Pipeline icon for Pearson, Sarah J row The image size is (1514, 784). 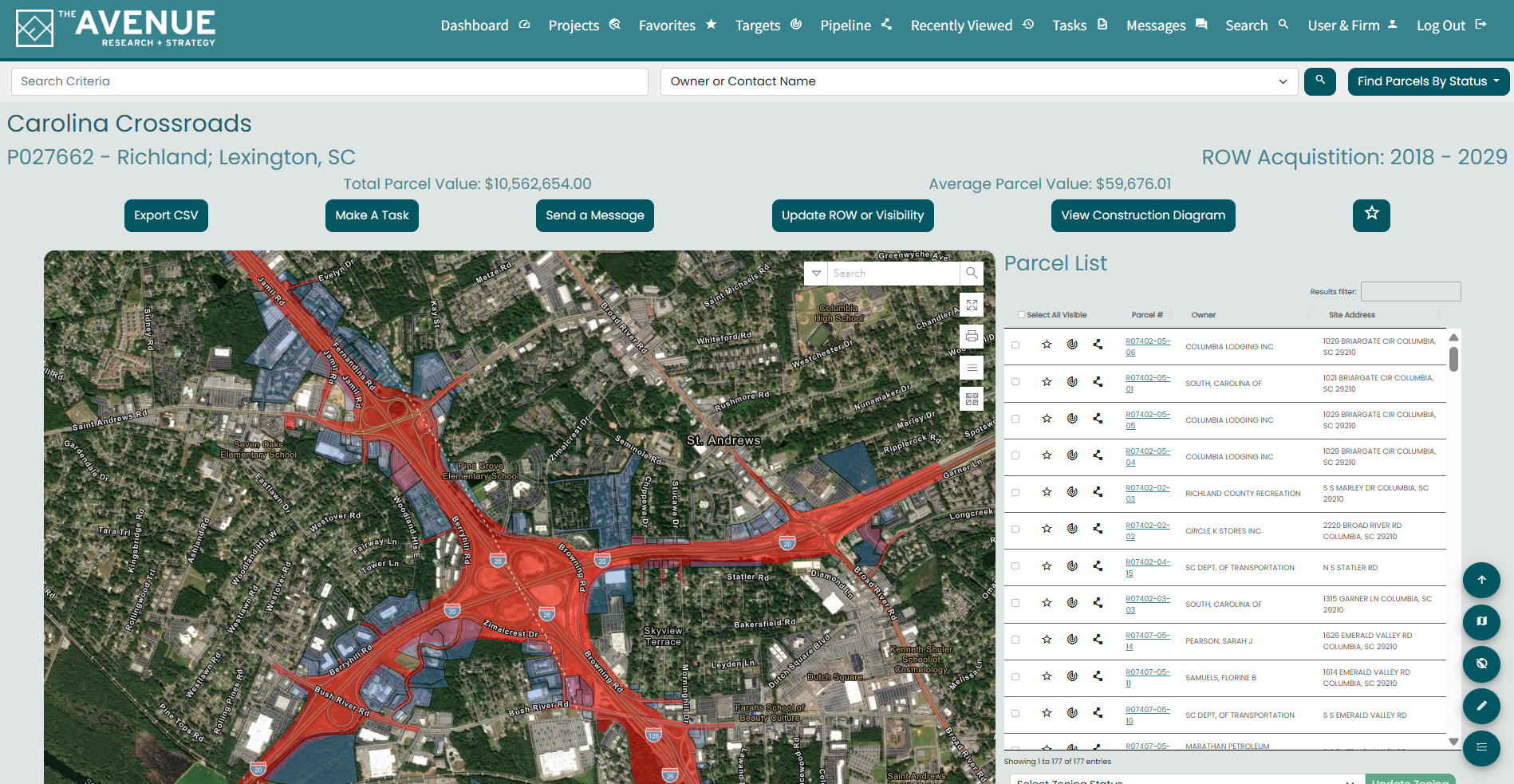(1098, 640)
